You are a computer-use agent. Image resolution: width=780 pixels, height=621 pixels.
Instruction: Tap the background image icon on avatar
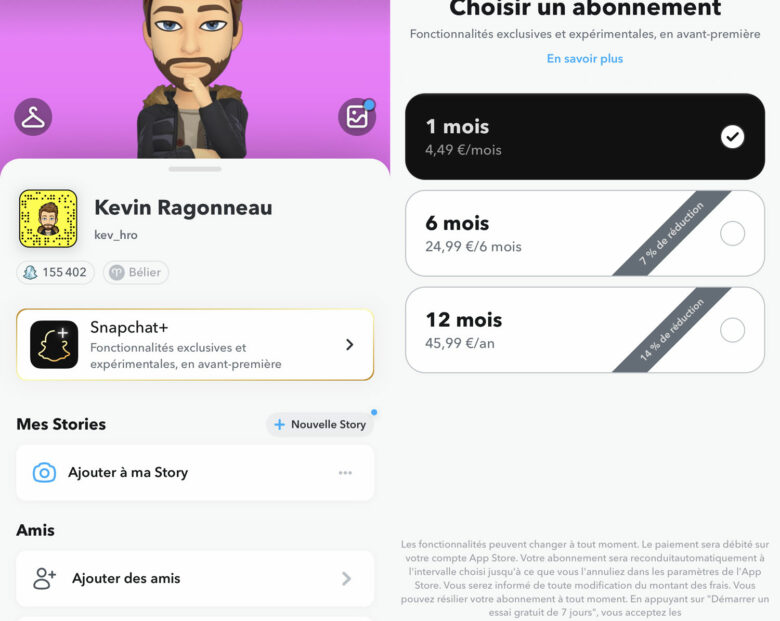[x=357, y=117]
